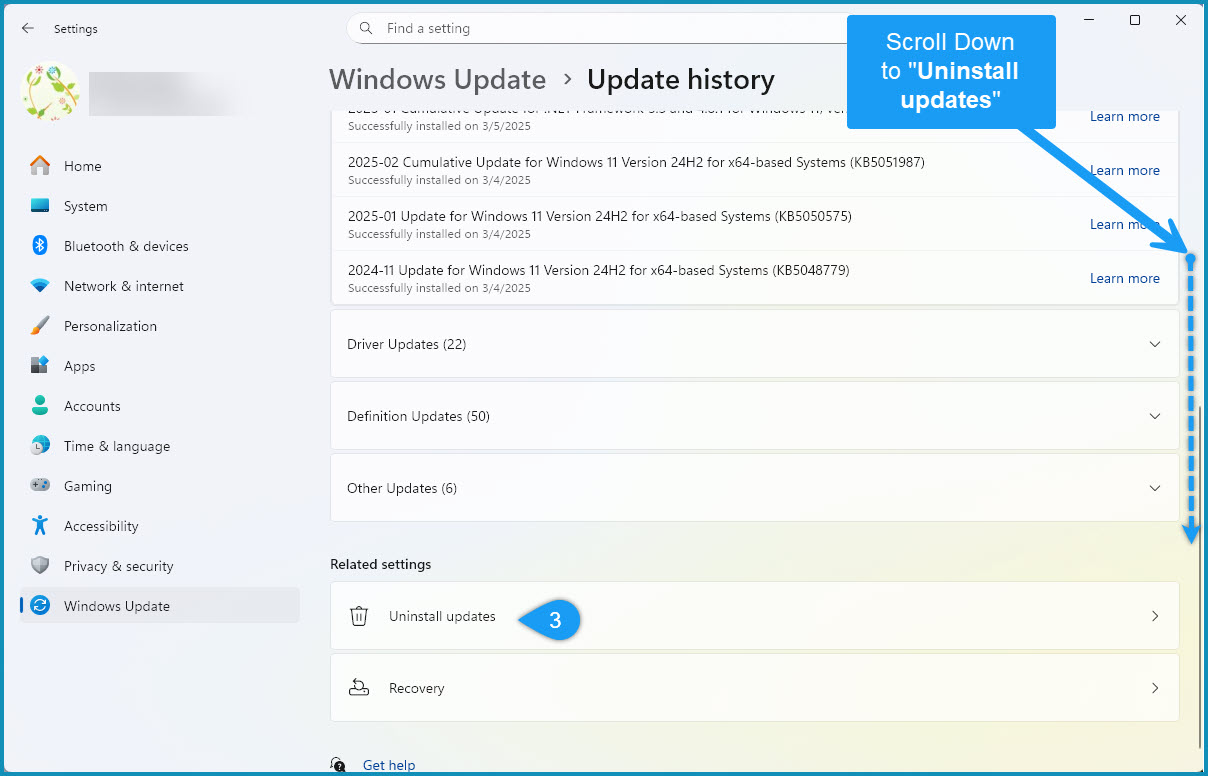Open the Uninstall updates page
This screenshot has height=776, width=1208.
pyautogui.click(x=755, y=616)
